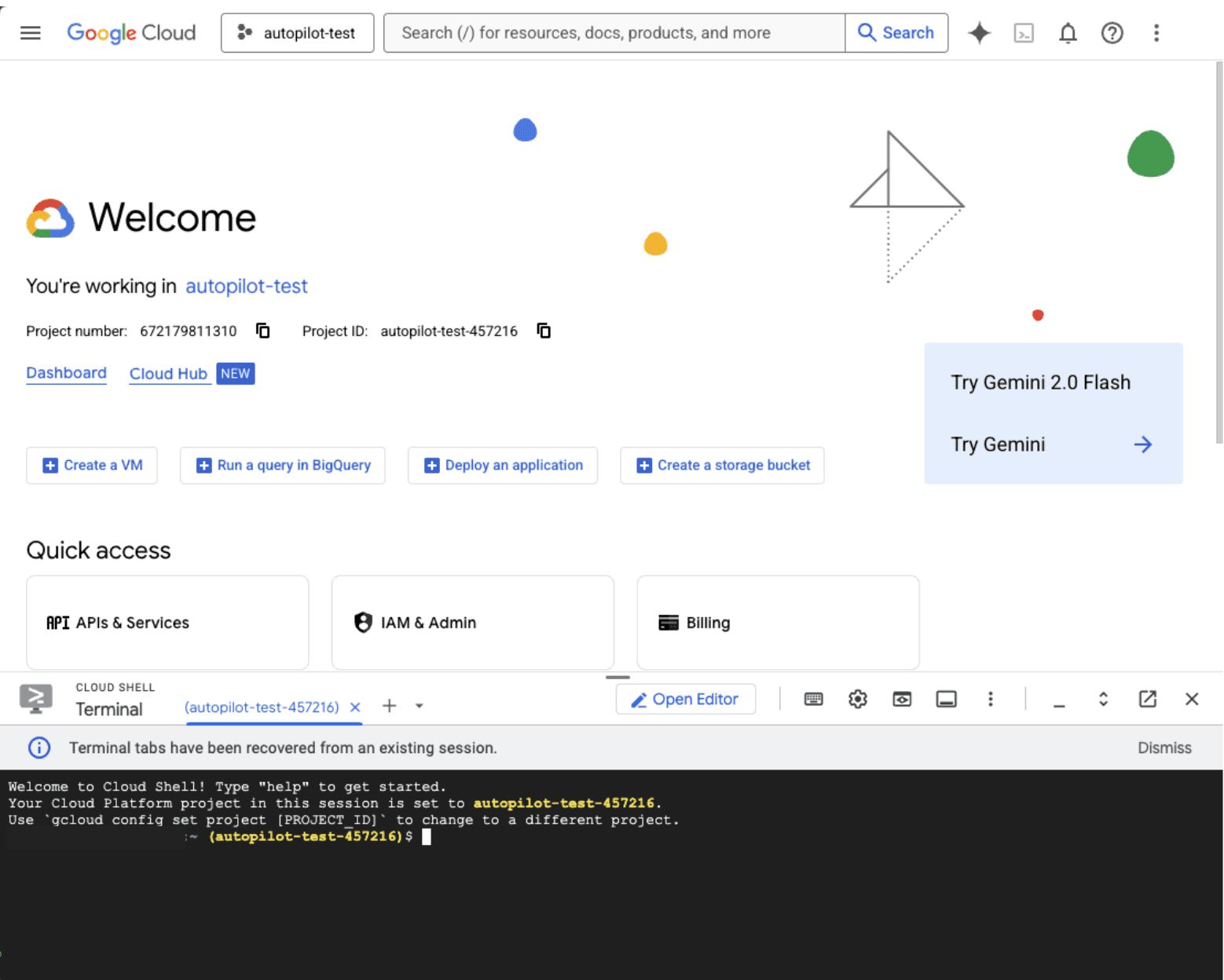Open the help question mark menu
This screenshot has height=980, width=1224.
click(x=1112, y=33)
